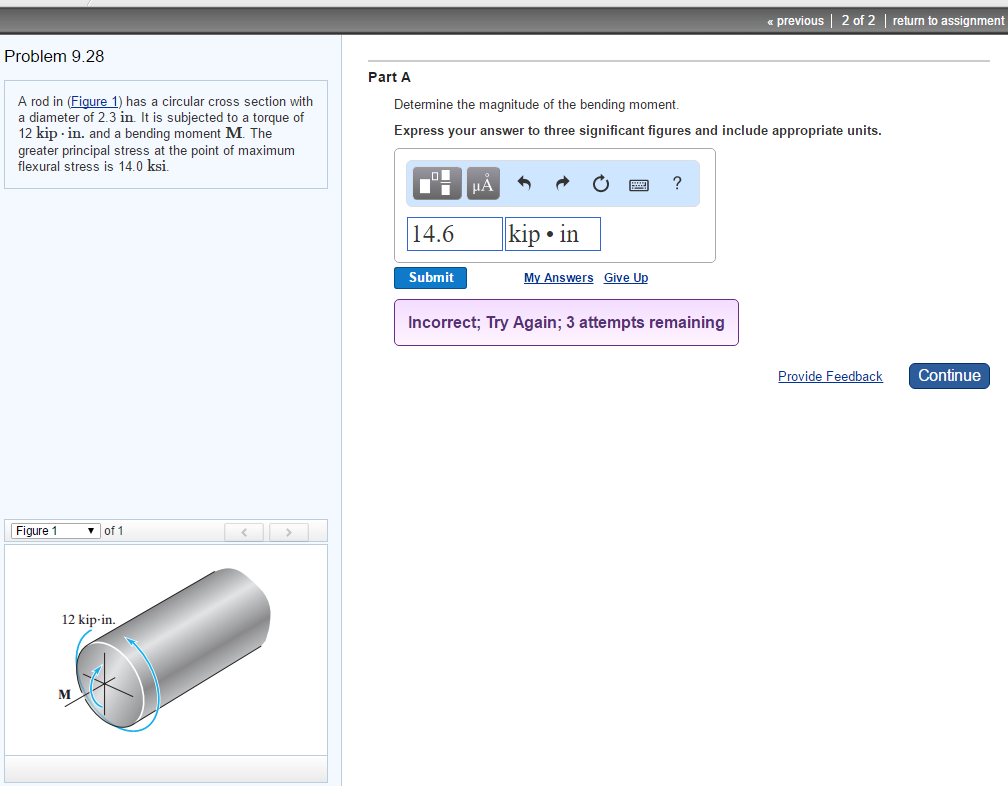Viewport: 1008px width, 786px height.
Task: Show keyboard shortcuts via the keyboard icon
Action: point(639,185)
